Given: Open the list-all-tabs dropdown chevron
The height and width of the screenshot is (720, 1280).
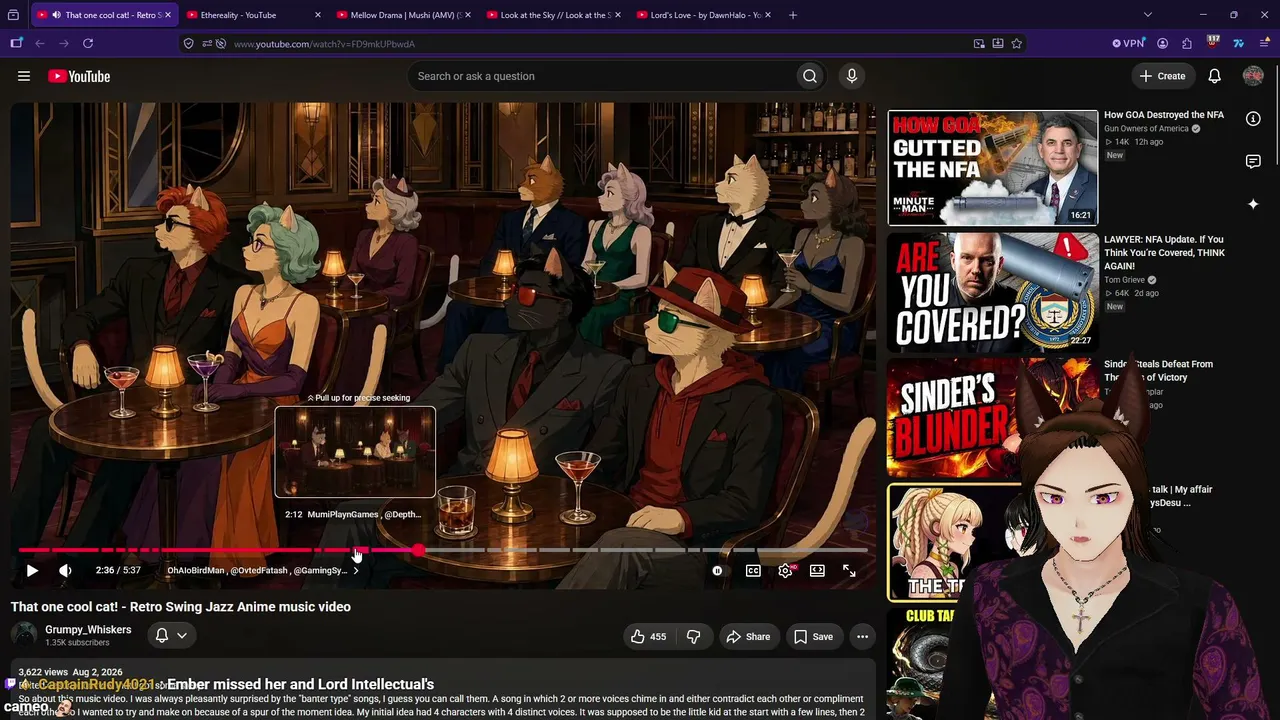Looking at the screenshot, I should [1147, 15].
